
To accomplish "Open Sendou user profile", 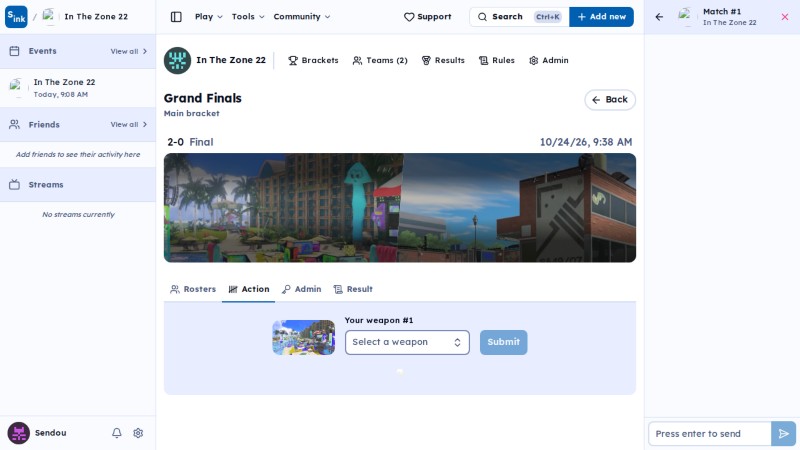I will (x=37, y=433).
